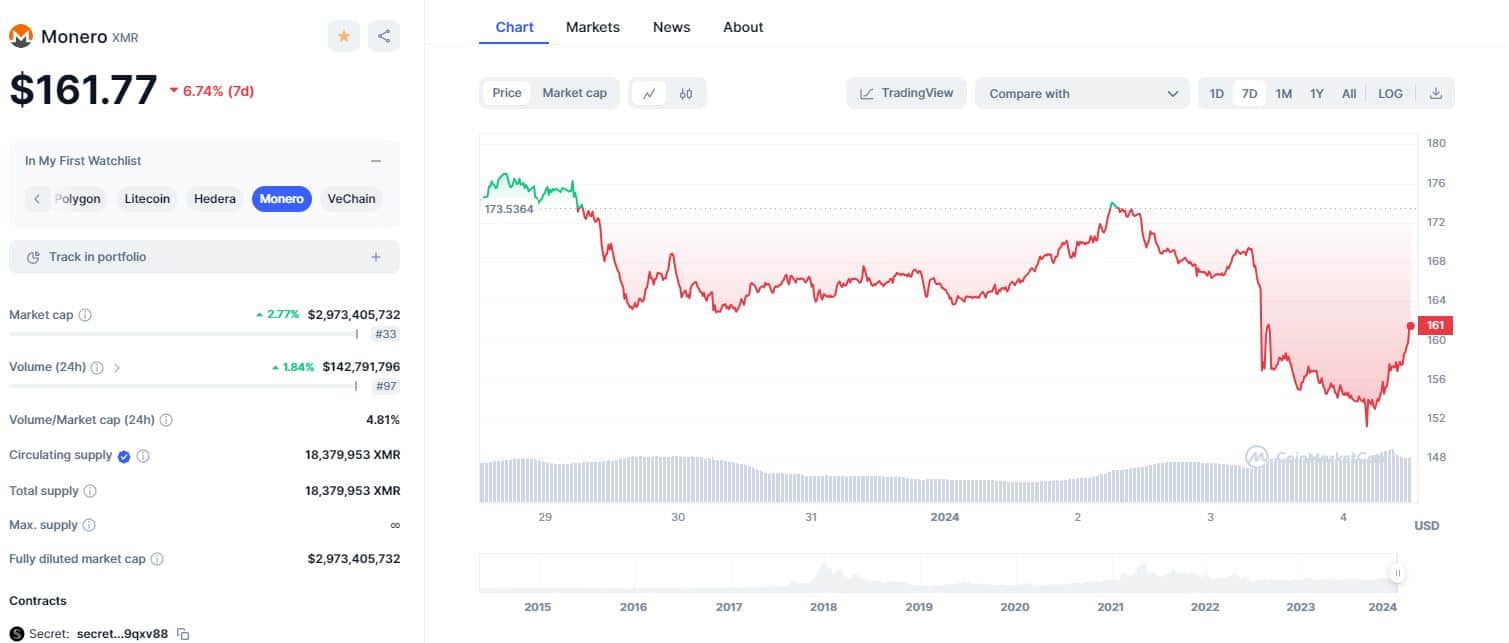This screenshot has width=1509, height=643.
Task: Click the $2,973,405,732 market cap value
Action: click(354, 315)
